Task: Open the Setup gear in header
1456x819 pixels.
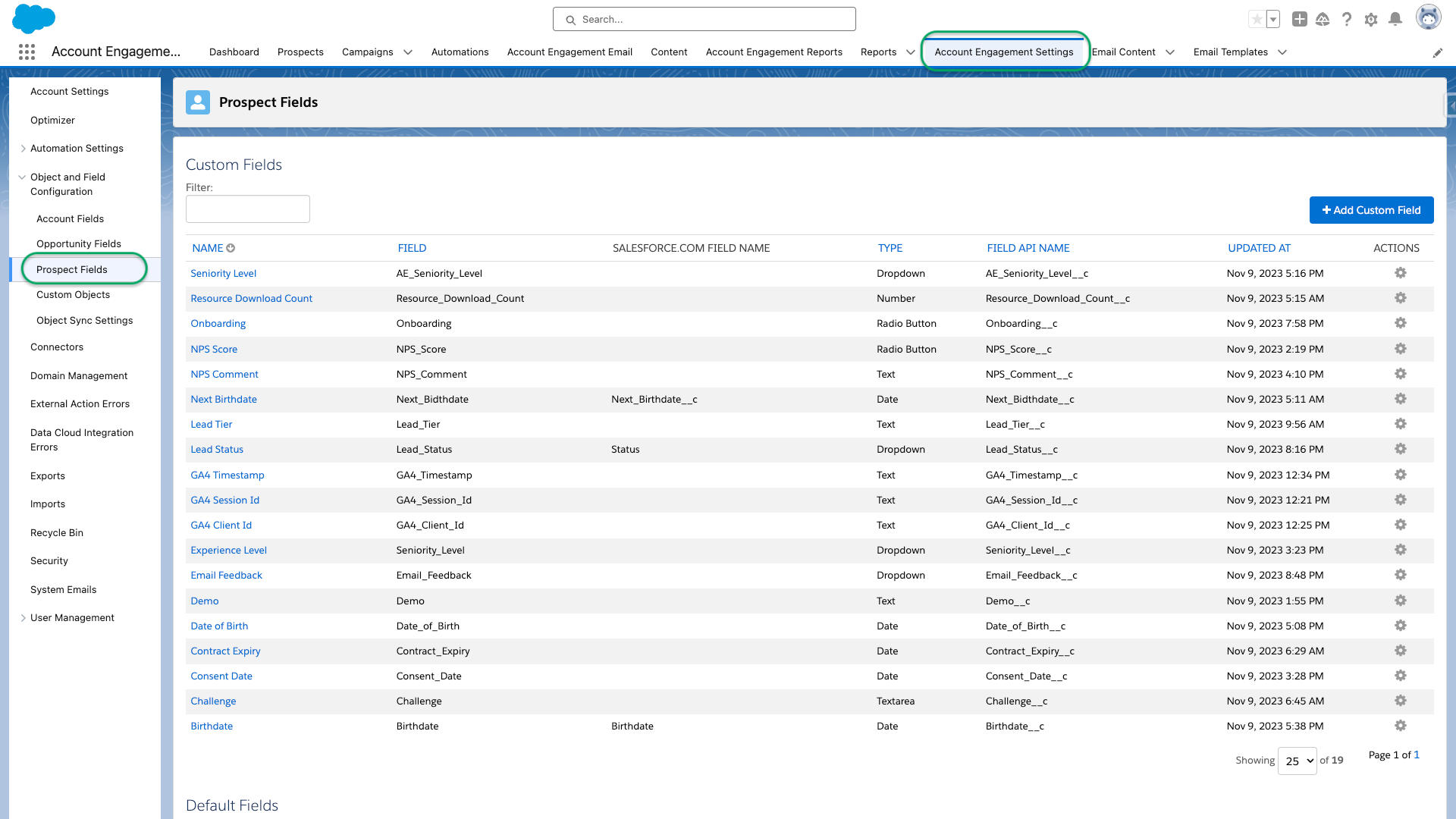Action: pyautogui.click(x=1371, y=20)
